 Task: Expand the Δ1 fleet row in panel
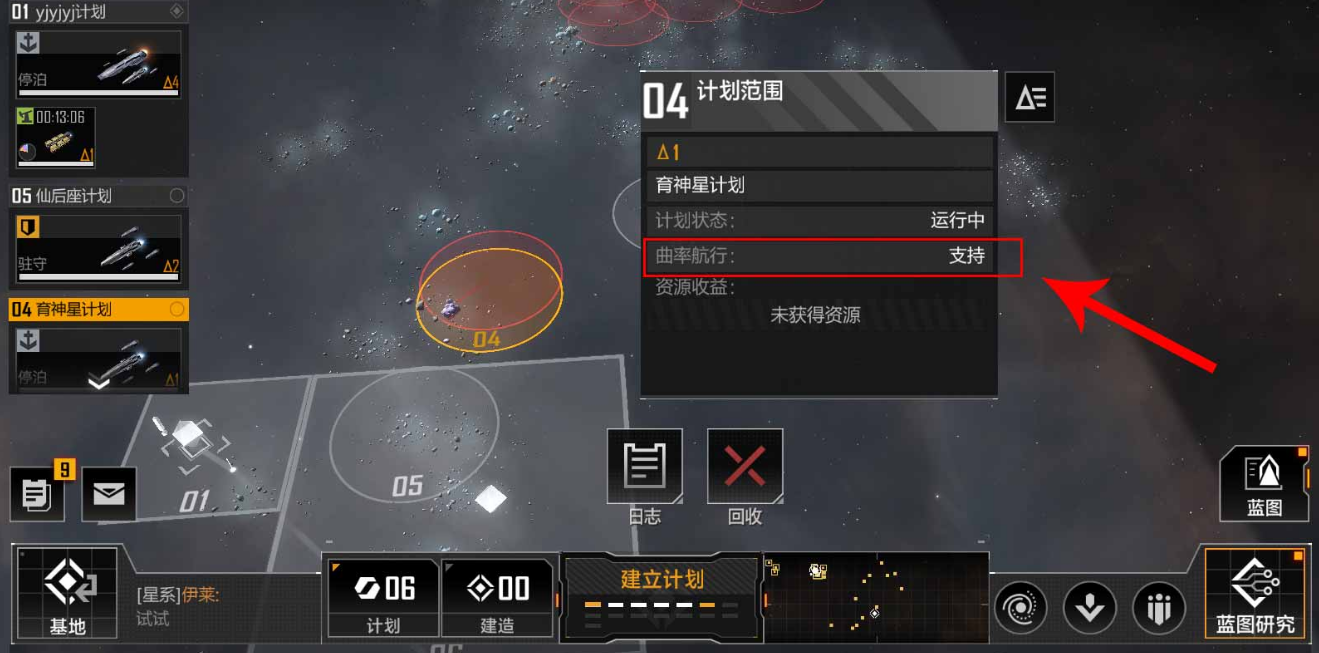819,152
